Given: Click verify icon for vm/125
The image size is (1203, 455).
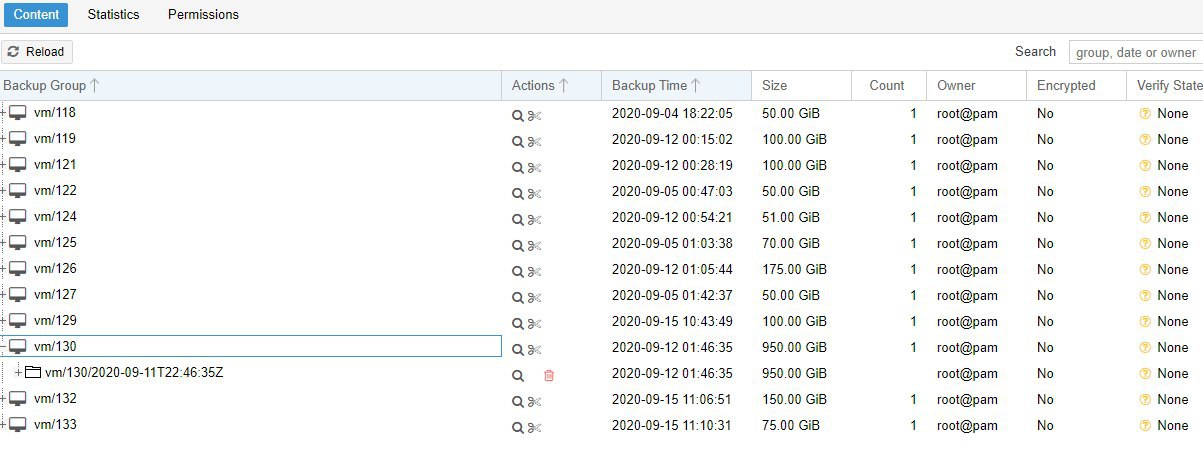Looking at the screenshot, I should (x=518, y=245).
